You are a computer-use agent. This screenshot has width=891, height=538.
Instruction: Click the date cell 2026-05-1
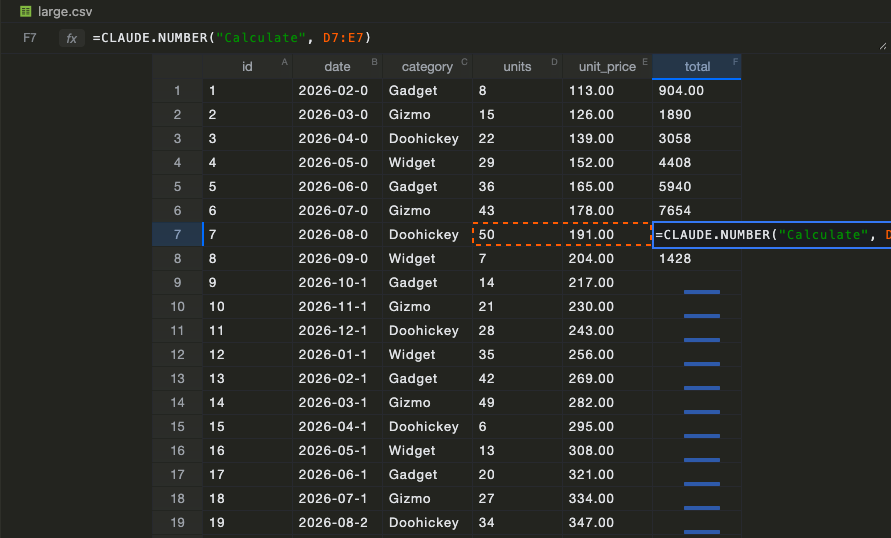click(x=338, y=451)
